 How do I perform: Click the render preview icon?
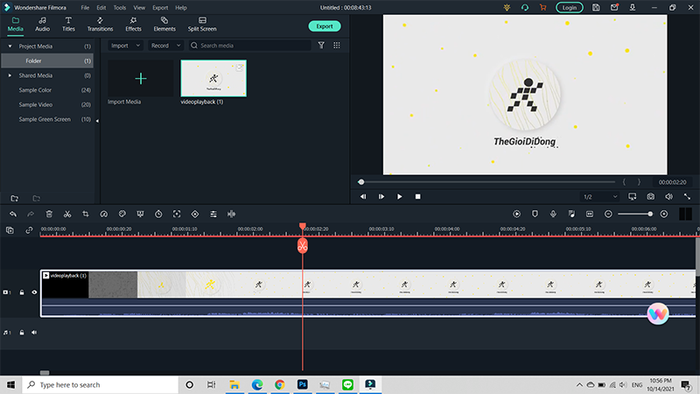click(x=517, y=214)
